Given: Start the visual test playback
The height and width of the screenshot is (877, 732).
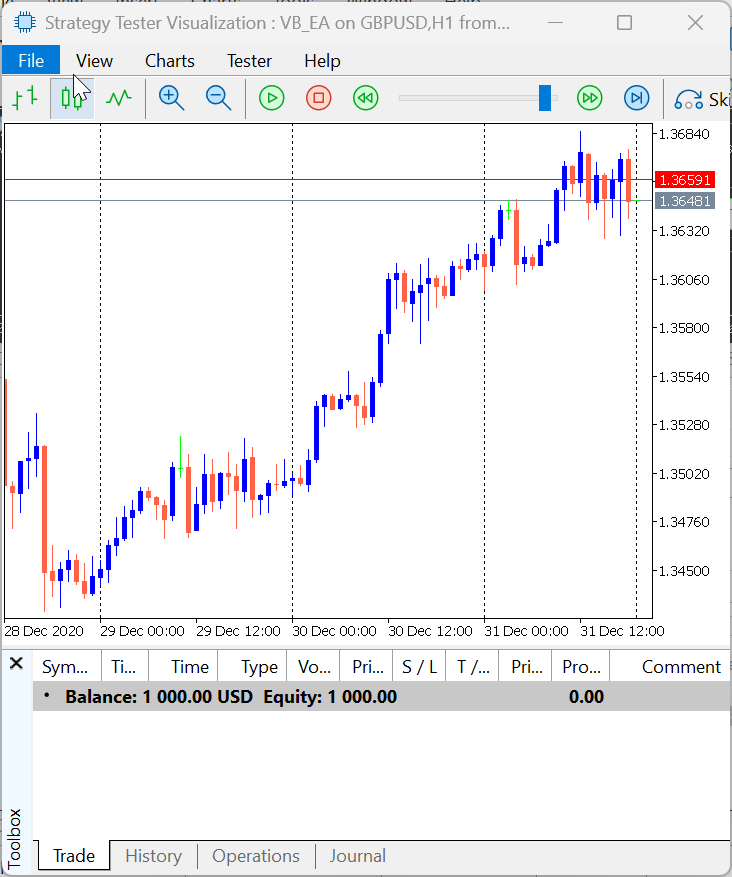Looking at the screenshot, I should pos(272,98).
